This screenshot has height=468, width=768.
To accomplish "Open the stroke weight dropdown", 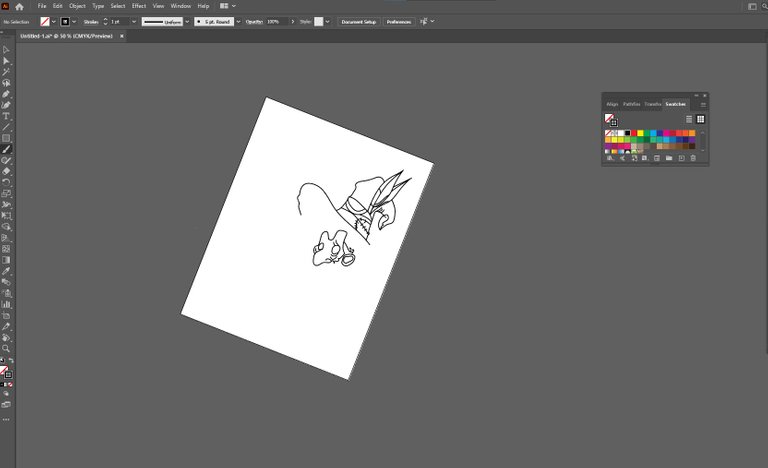I will (x=134, y=22).
